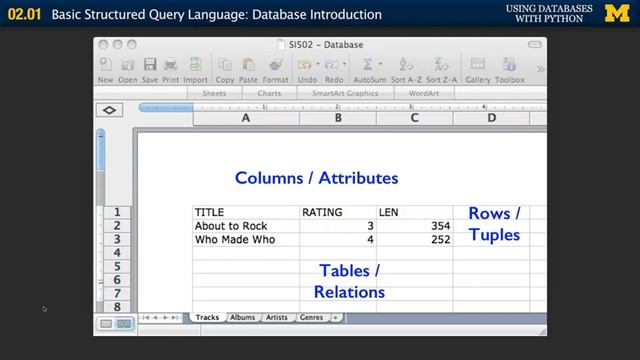Click the TITLE header cell
The width and height of the screenshot is (640, 360).
click(x=246, y=212)
